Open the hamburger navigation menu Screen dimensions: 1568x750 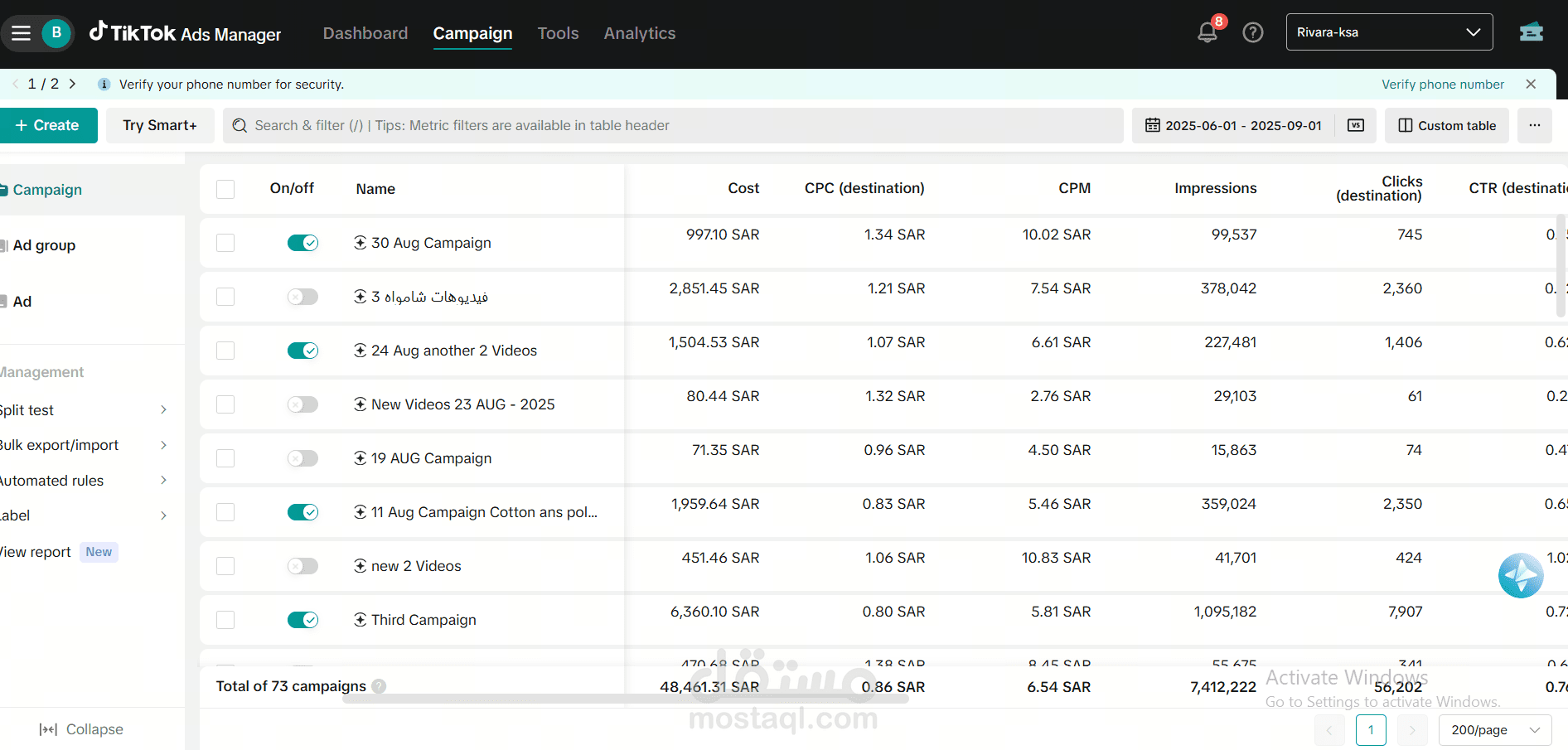pos(21,33)
